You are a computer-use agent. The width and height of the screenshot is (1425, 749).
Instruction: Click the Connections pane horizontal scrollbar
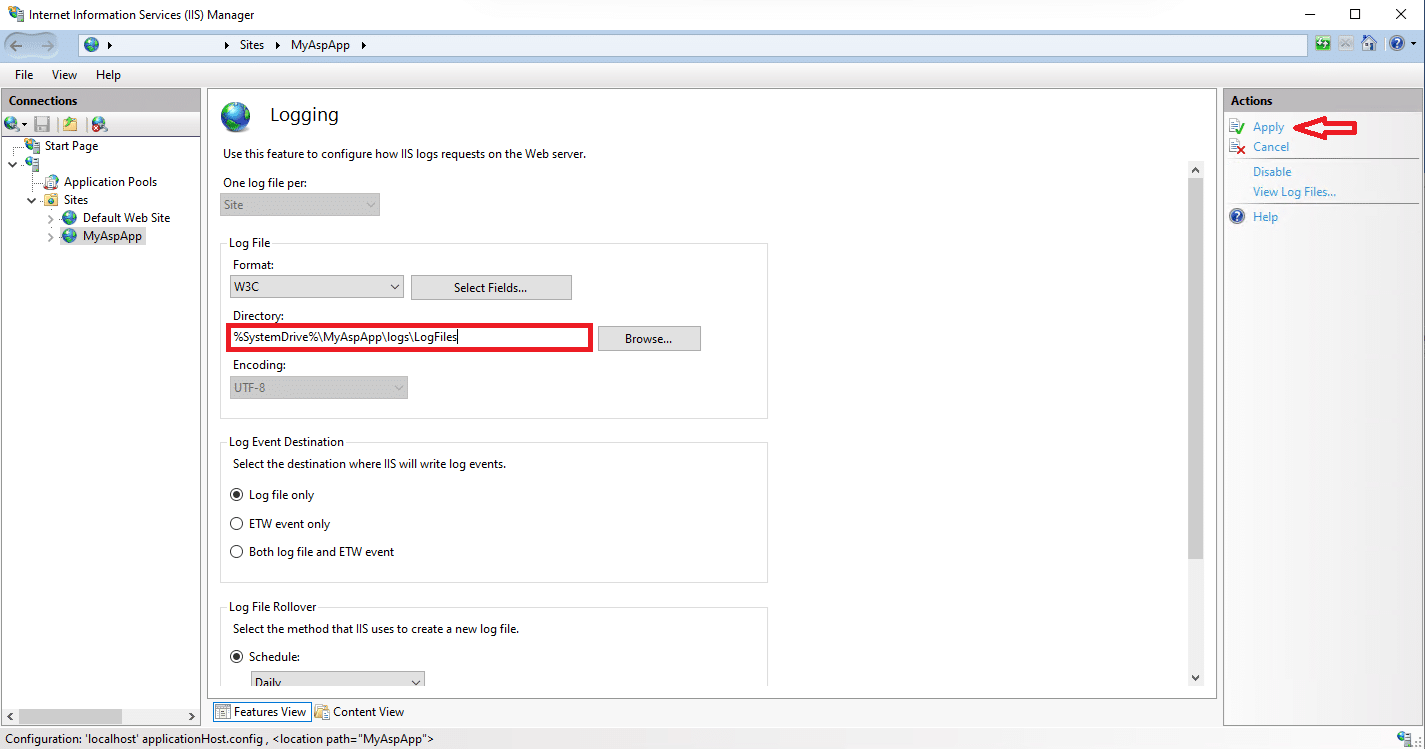(70, 716)
